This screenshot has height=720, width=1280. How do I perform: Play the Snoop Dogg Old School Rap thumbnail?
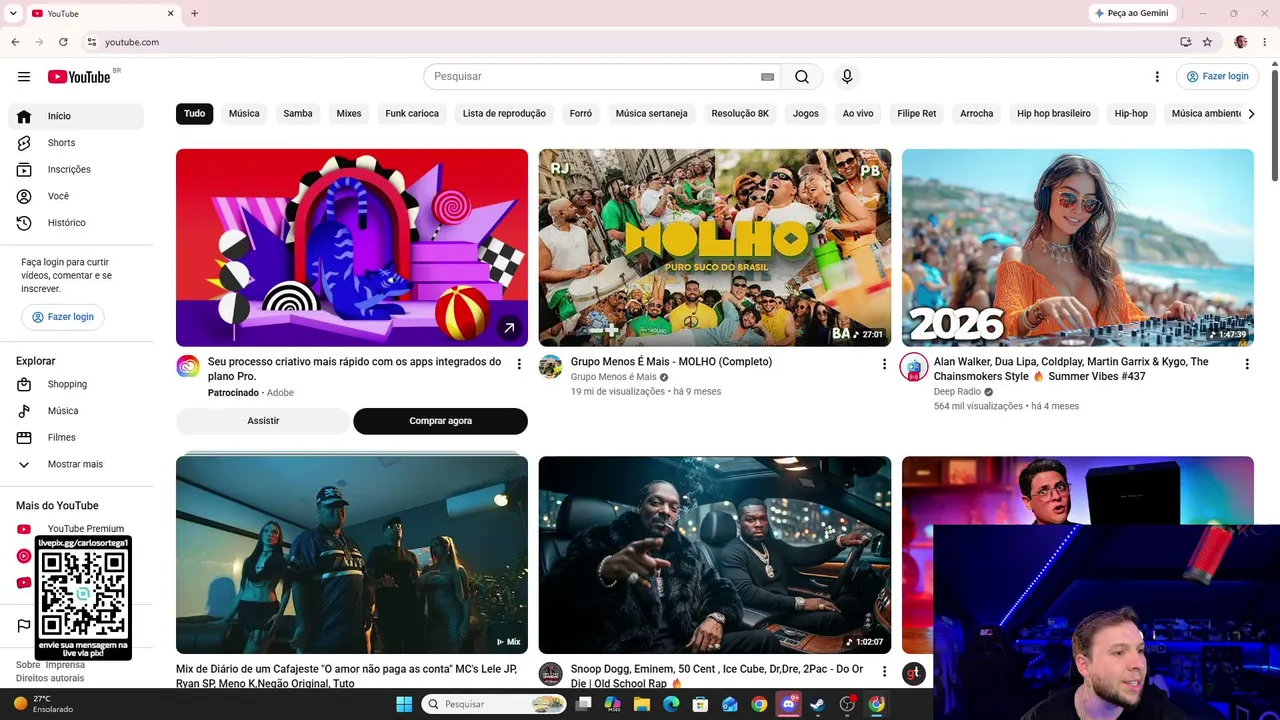[x=715, y=555]
